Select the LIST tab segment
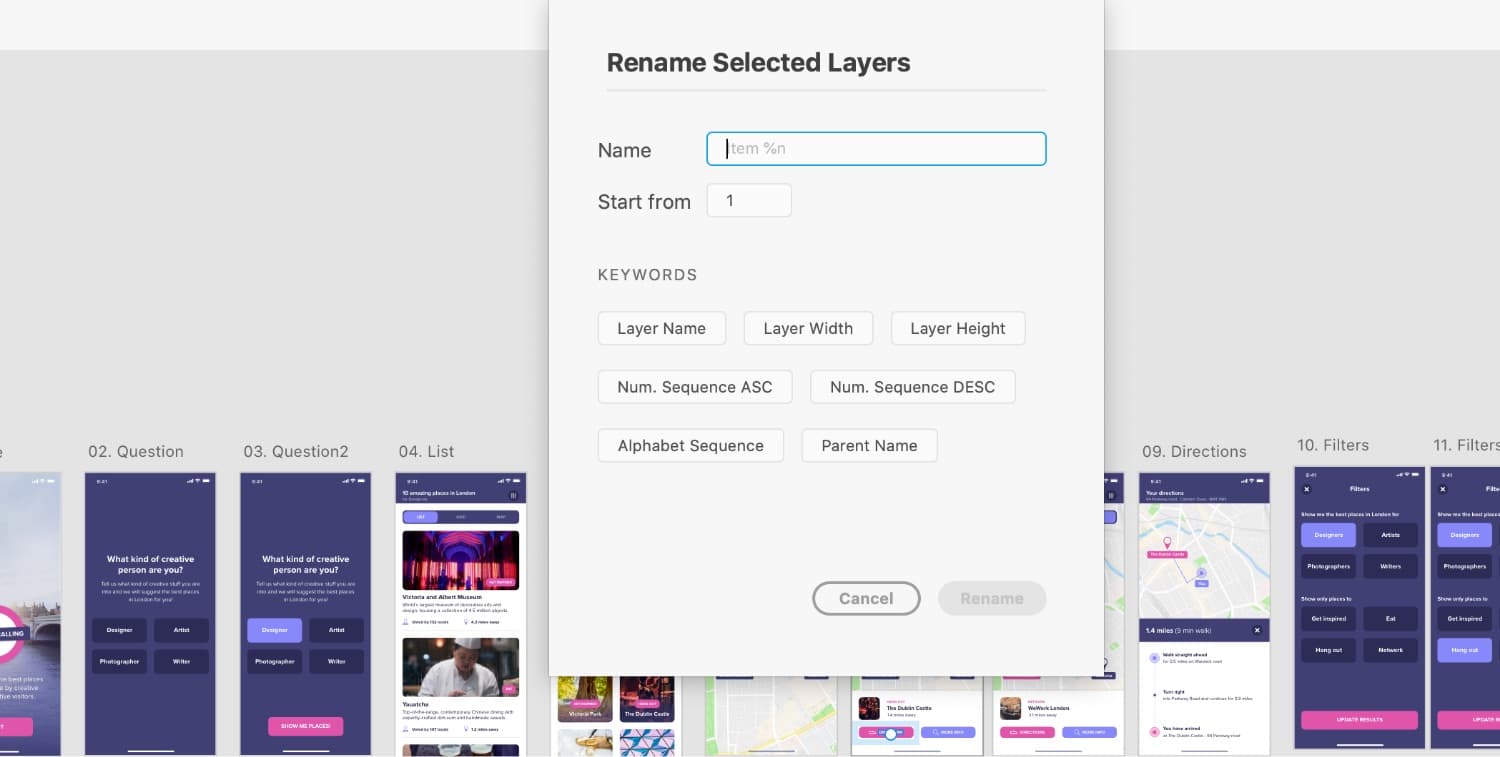Image resolution: width=1500 pixels, height=757 pixels. pos(420,517)
